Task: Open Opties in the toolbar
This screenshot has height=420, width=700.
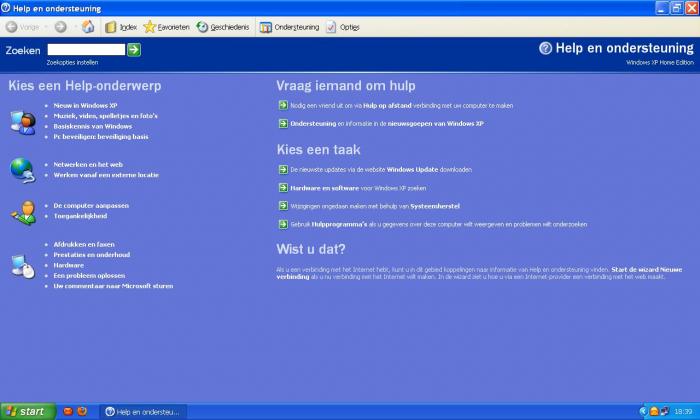Action: [343, 27]
